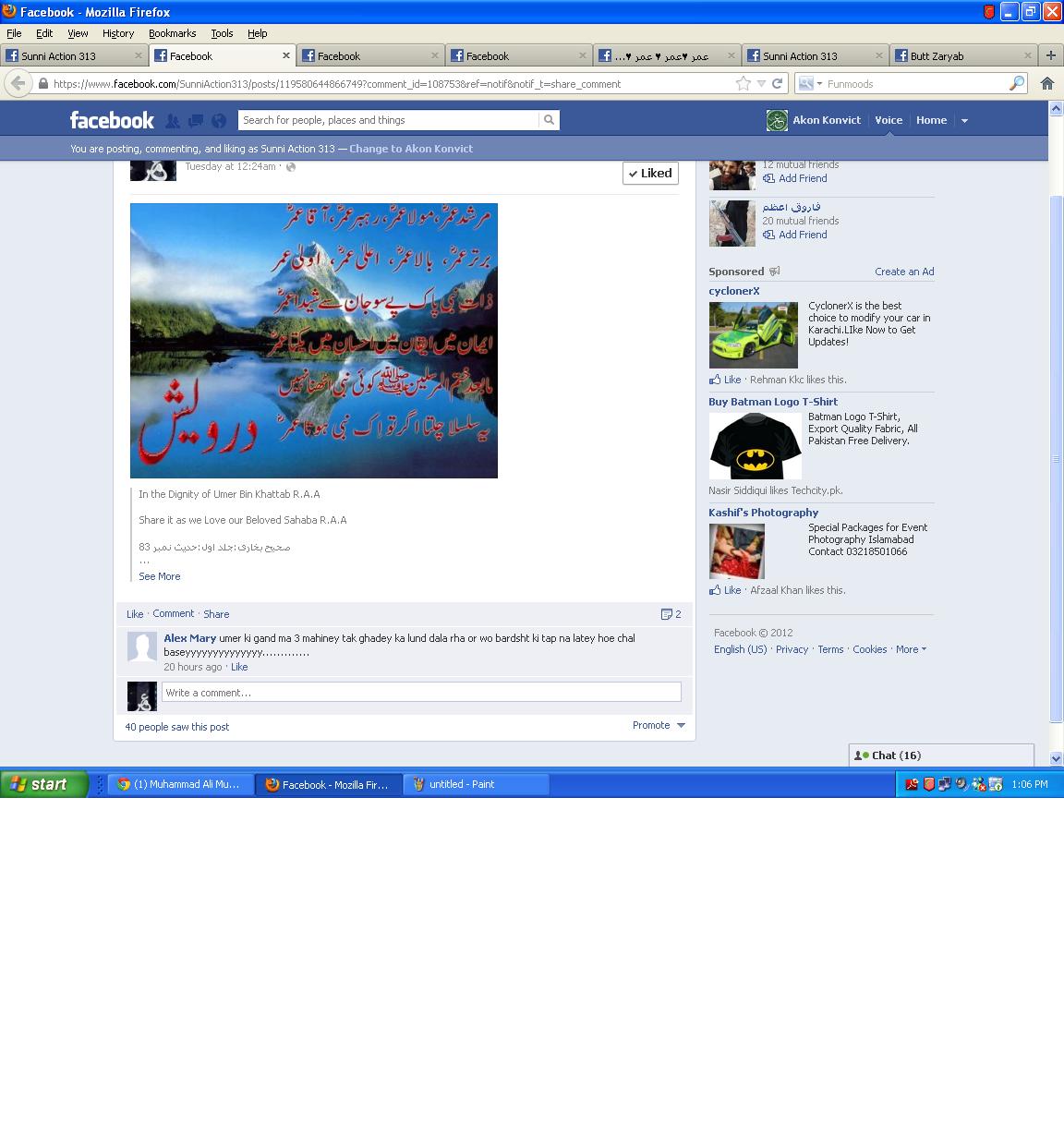Image resolution: width=1064 pixels, height=1124 pixels.
Task: Expand the post with See More
Action: coord(159,576)
